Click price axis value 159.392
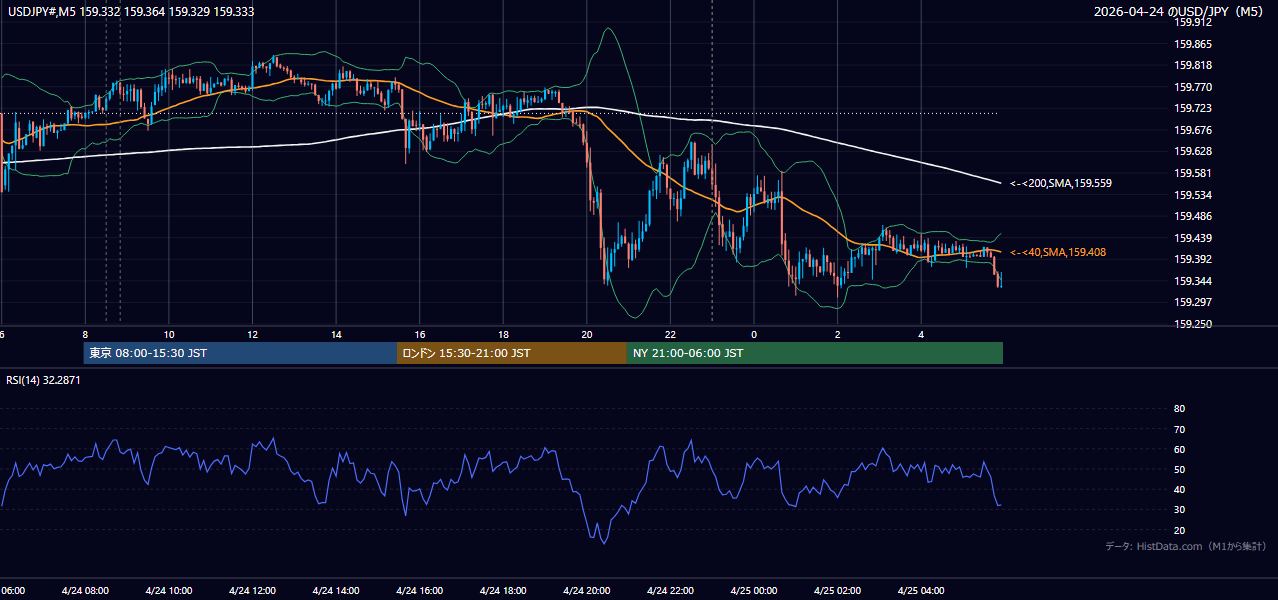Image resolution: width=1278 pixels, height=600 pixels. point(1193,260)
